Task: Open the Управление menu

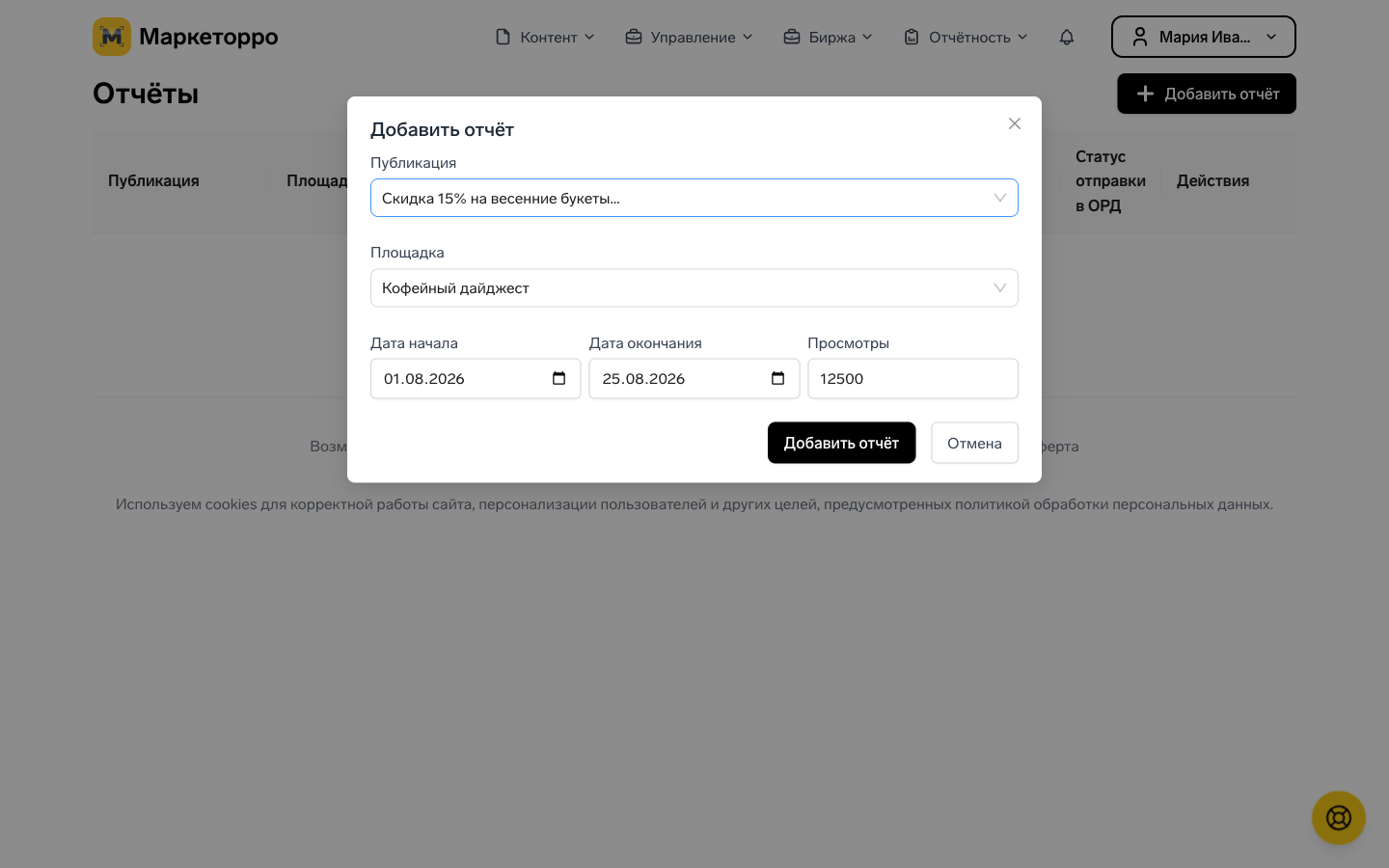Action: point(689,37)
